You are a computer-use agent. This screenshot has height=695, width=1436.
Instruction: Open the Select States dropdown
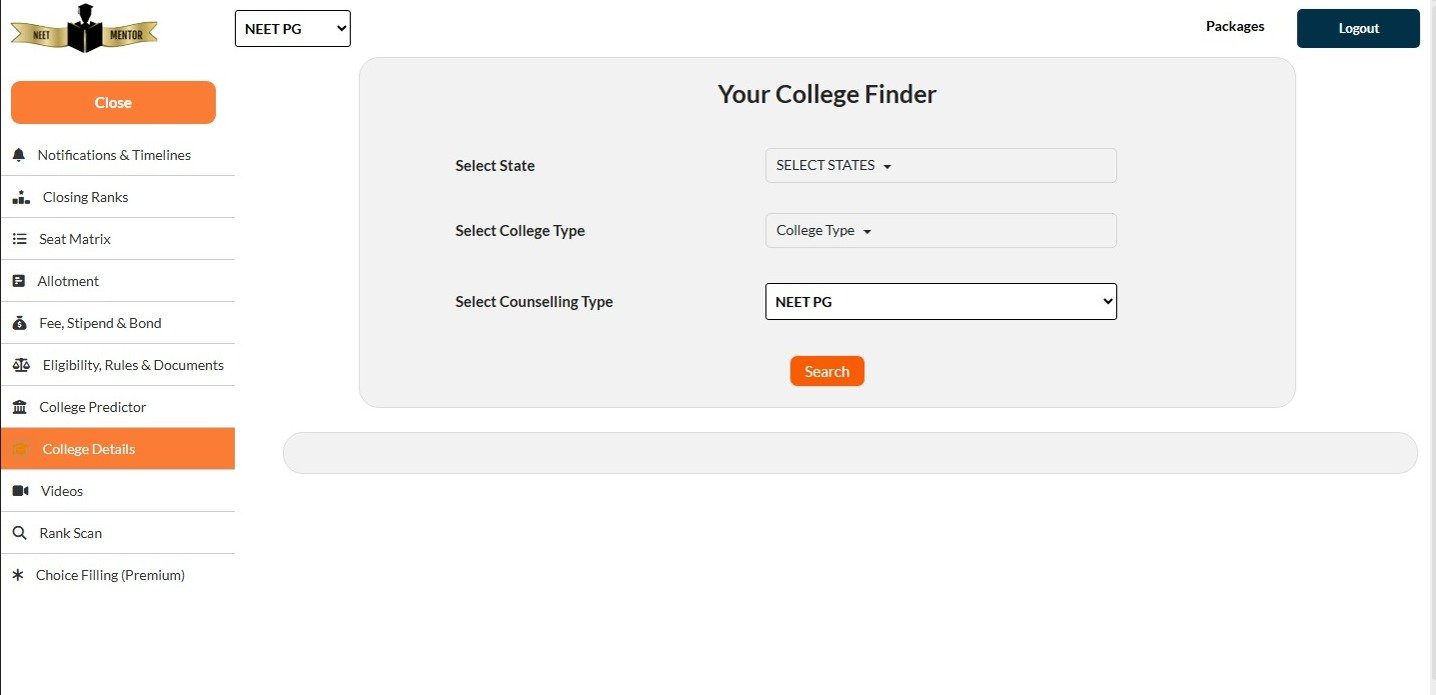coord(940,166)
